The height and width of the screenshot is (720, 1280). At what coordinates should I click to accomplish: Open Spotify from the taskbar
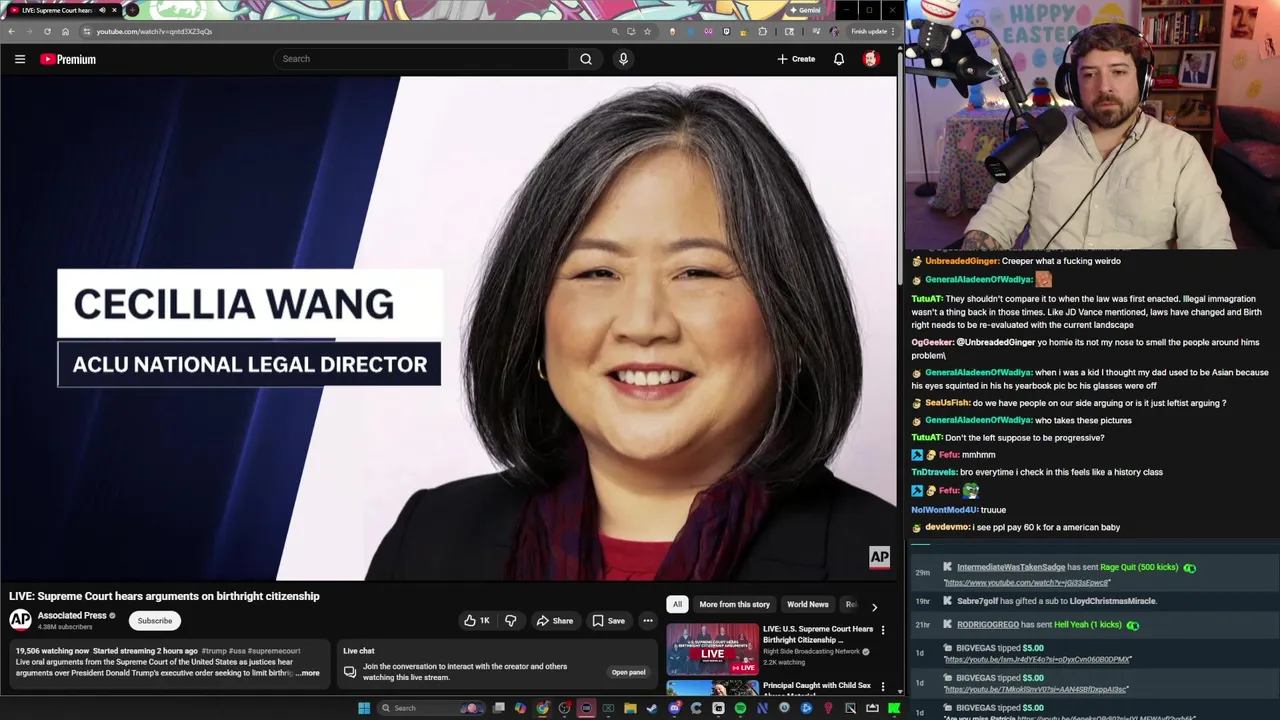point(740,708)
